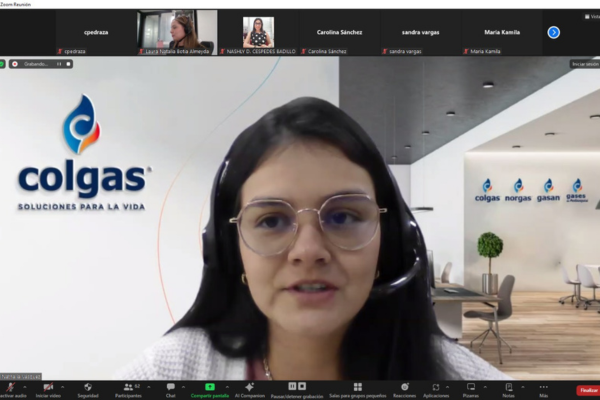Select the Carolina Sánchez participant tile
This screenshot has height=400, width=600.
tap(339, 33)
